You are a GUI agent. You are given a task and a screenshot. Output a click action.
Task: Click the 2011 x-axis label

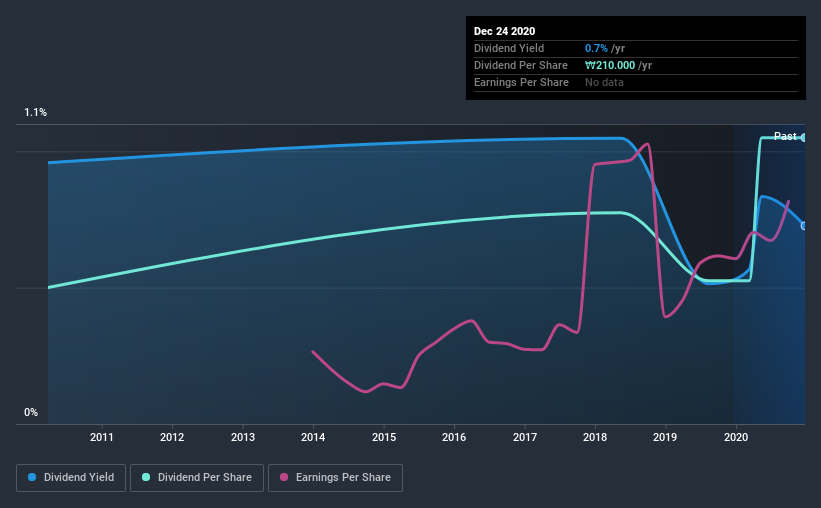[102, 437]
